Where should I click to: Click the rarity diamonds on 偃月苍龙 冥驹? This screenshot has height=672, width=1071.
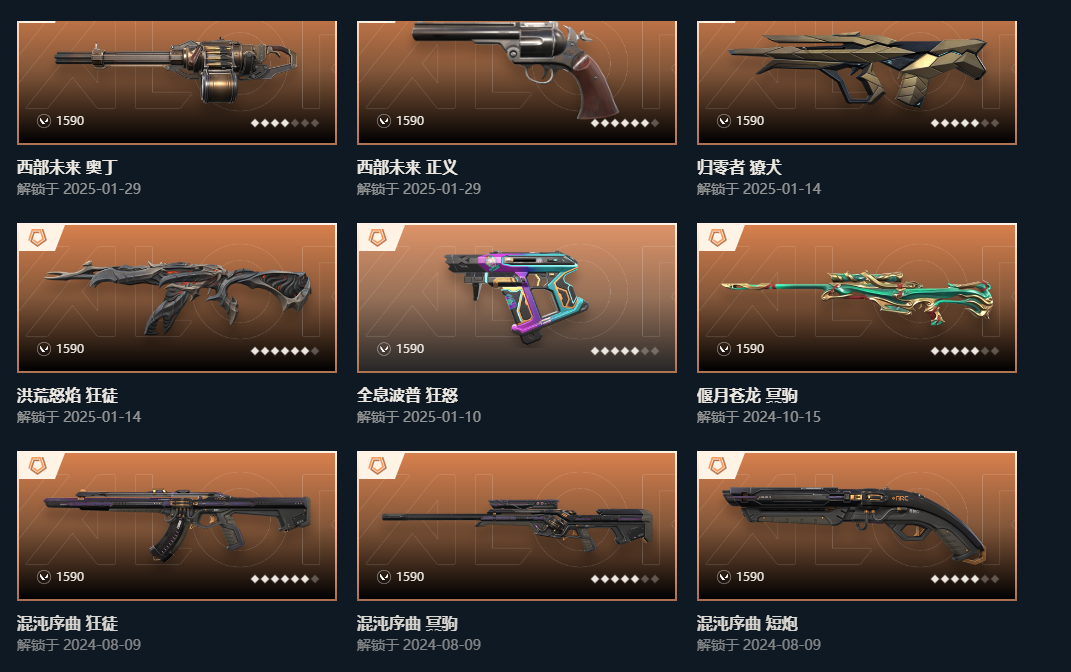tap(964, 351)
